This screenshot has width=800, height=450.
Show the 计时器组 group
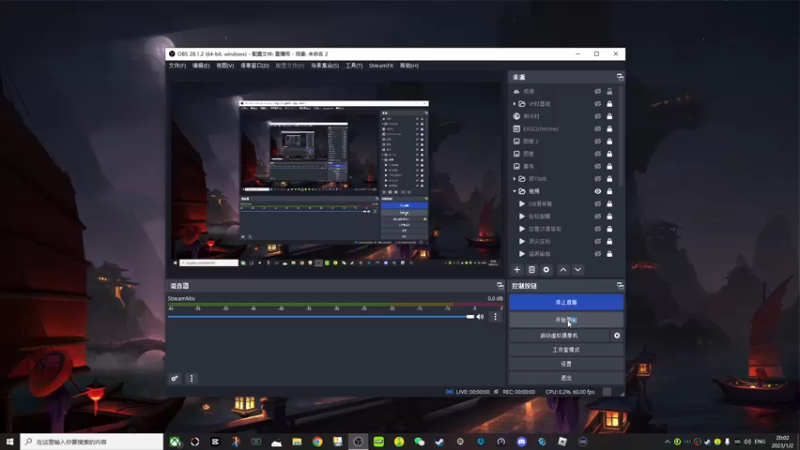(x=597, y=104)
